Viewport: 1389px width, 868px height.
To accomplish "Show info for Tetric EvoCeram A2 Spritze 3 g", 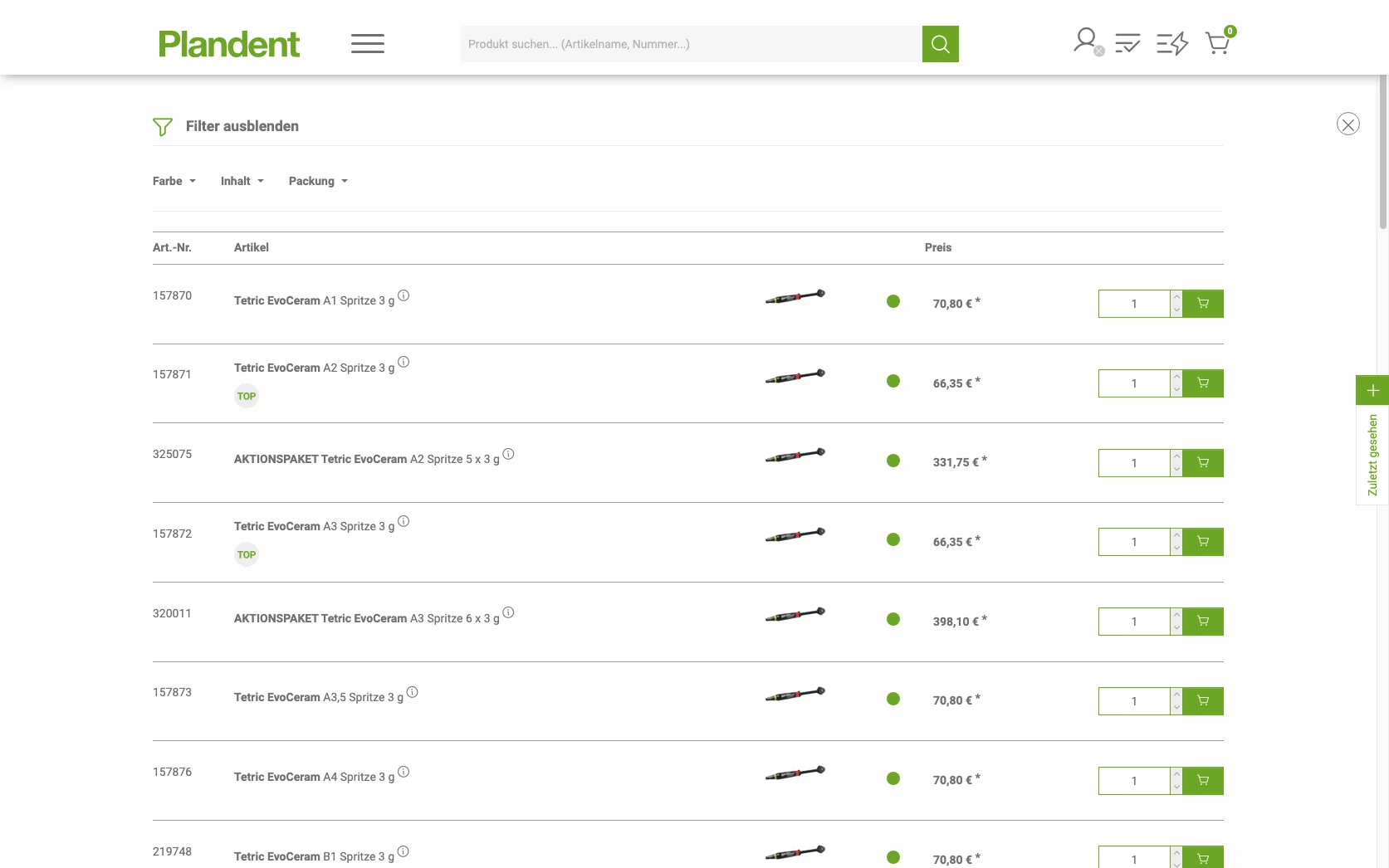I will 403,362.
